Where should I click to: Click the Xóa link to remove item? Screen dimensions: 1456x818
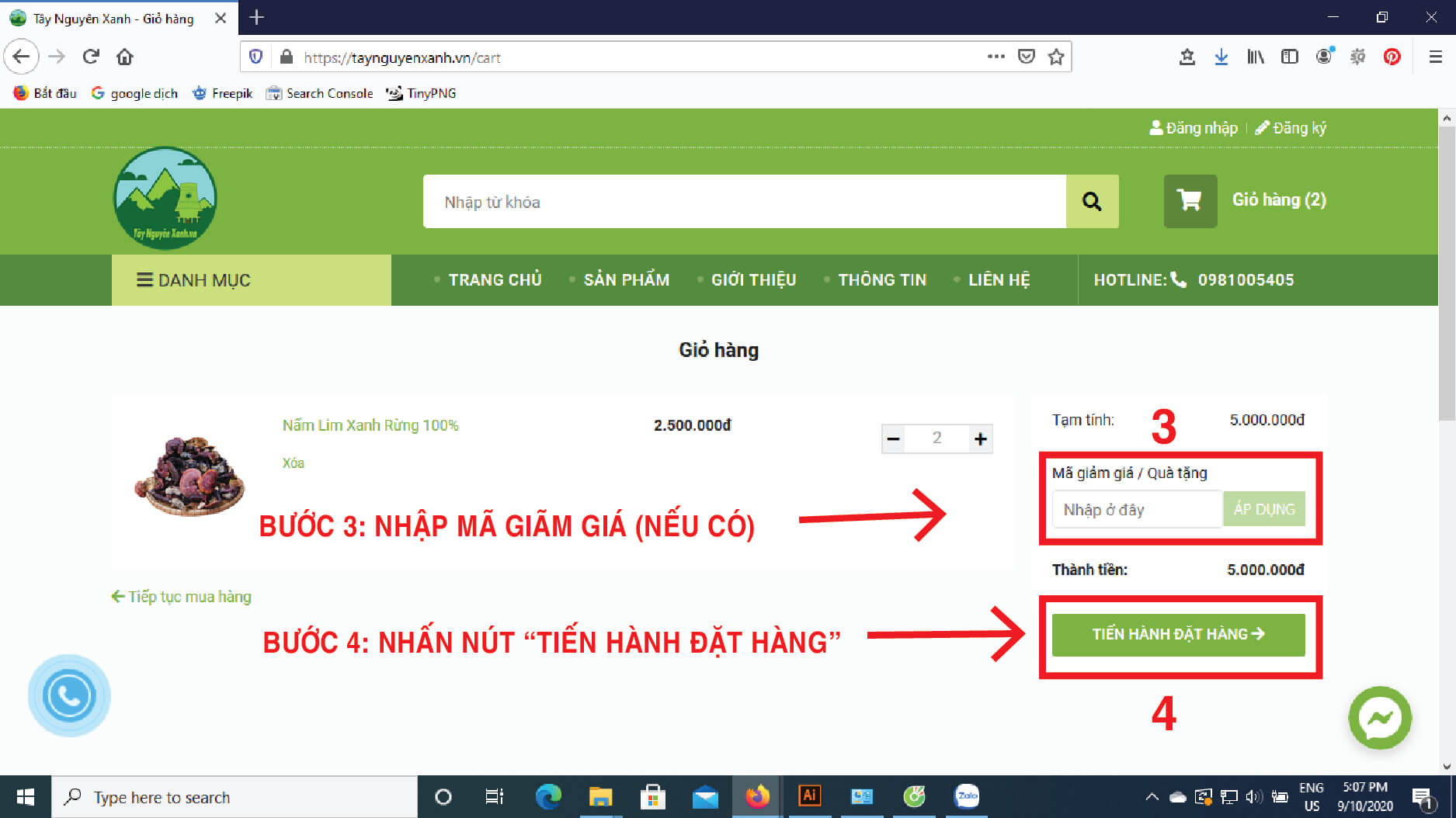point(293,463)
